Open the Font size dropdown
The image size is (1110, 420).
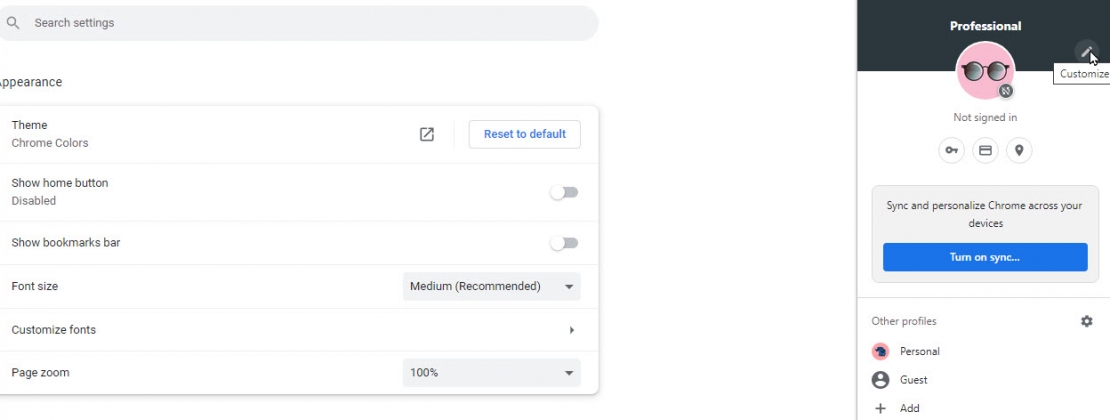[491, 286]
